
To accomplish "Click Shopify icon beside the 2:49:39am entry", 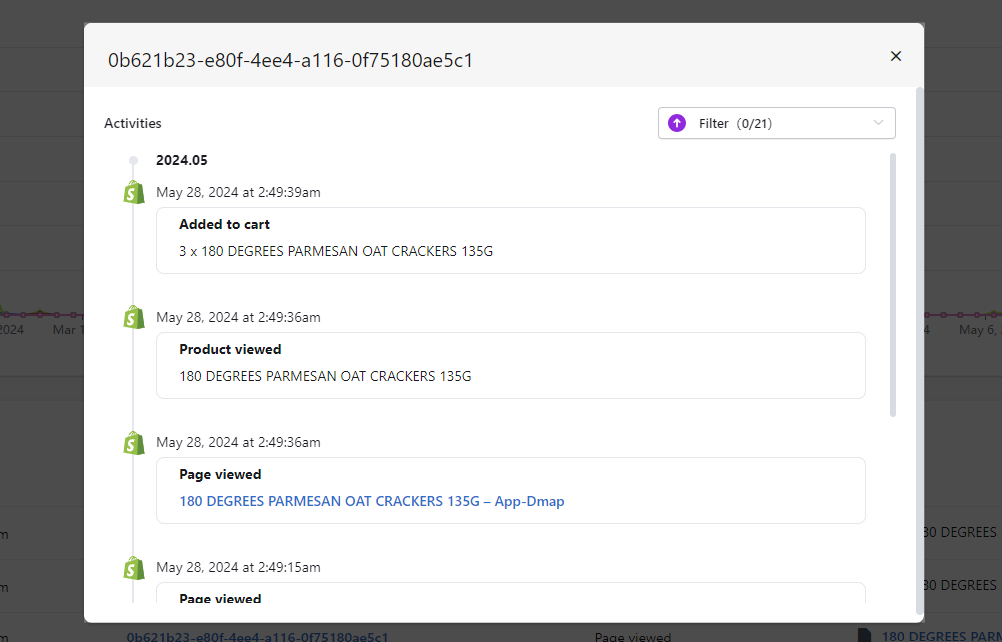I will [x=134, y=192].
